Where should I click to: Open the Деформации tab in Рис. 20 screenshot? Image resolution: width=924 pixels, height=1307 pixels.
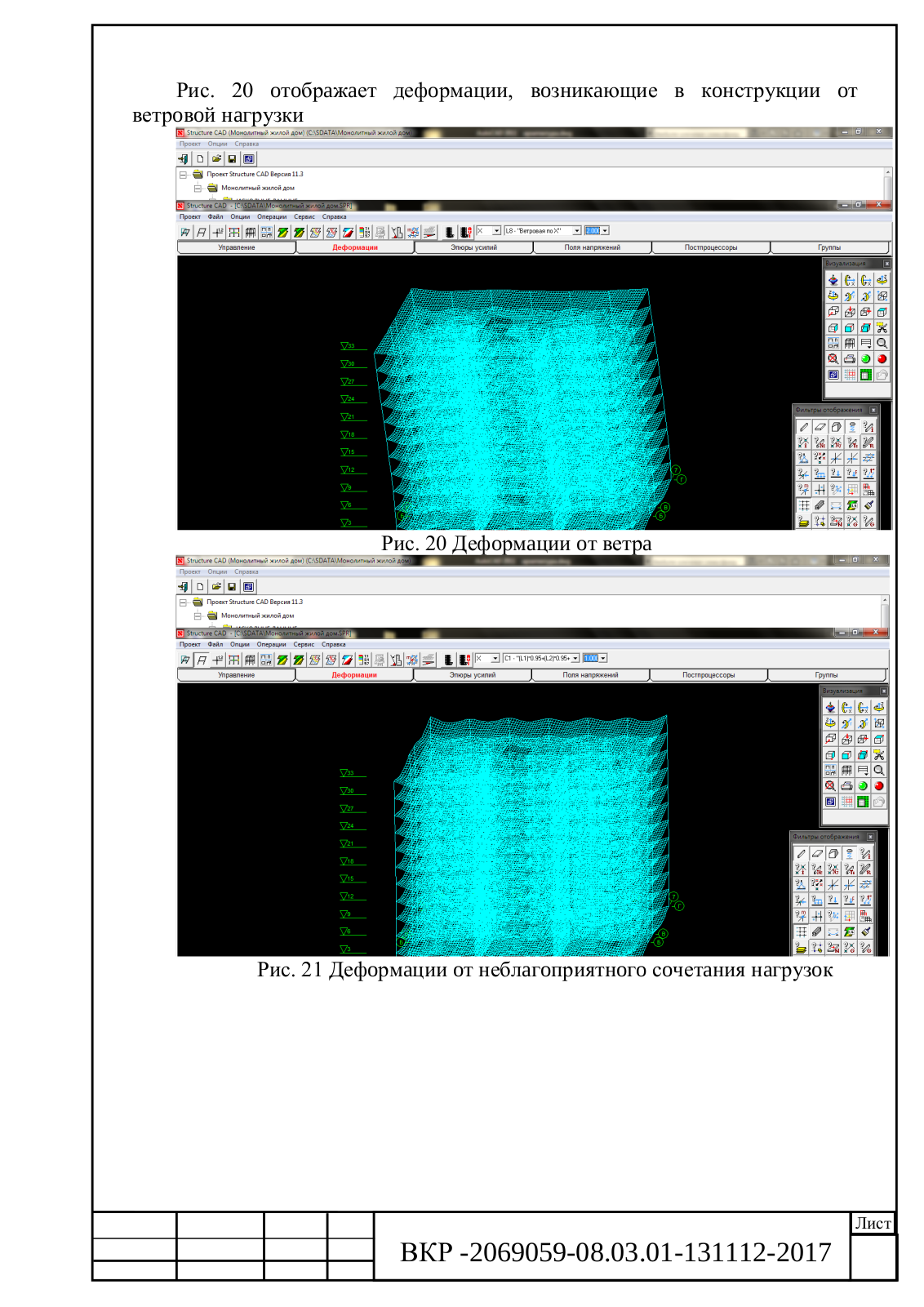click(355, 247)
